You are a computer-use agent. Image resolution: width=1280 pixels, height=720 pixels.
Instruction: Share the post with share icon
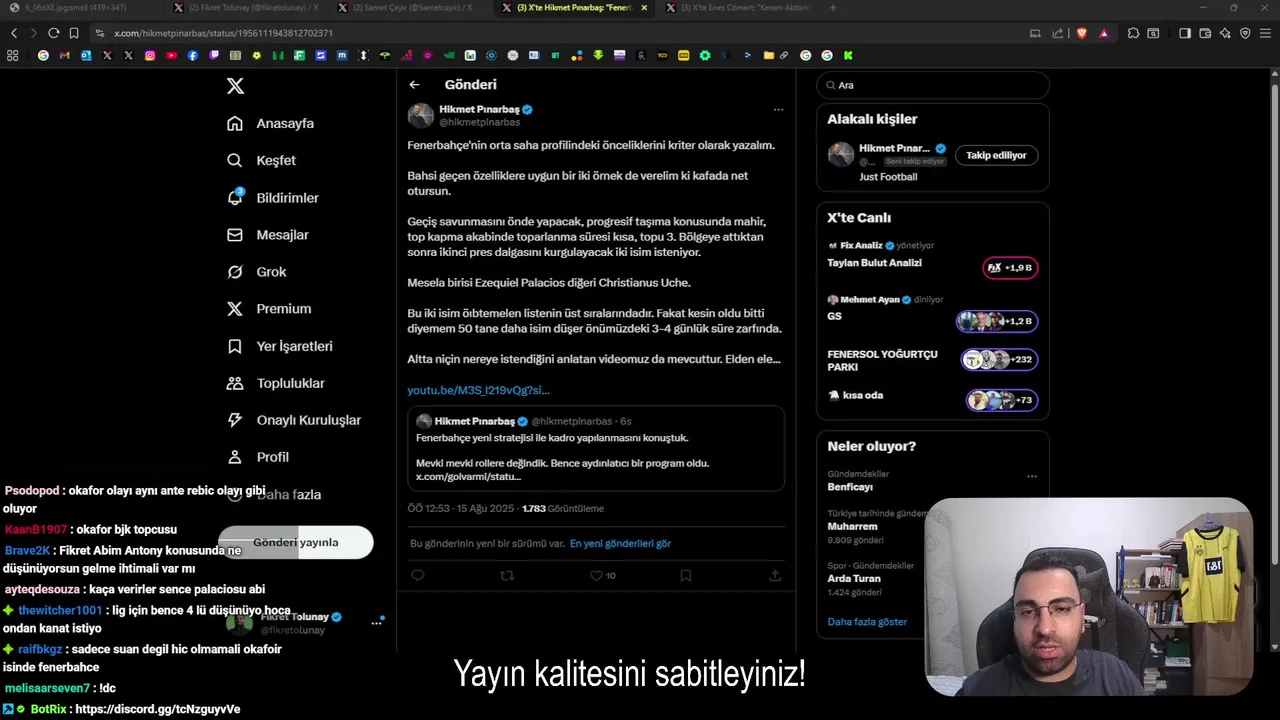(x=775, y=575)
